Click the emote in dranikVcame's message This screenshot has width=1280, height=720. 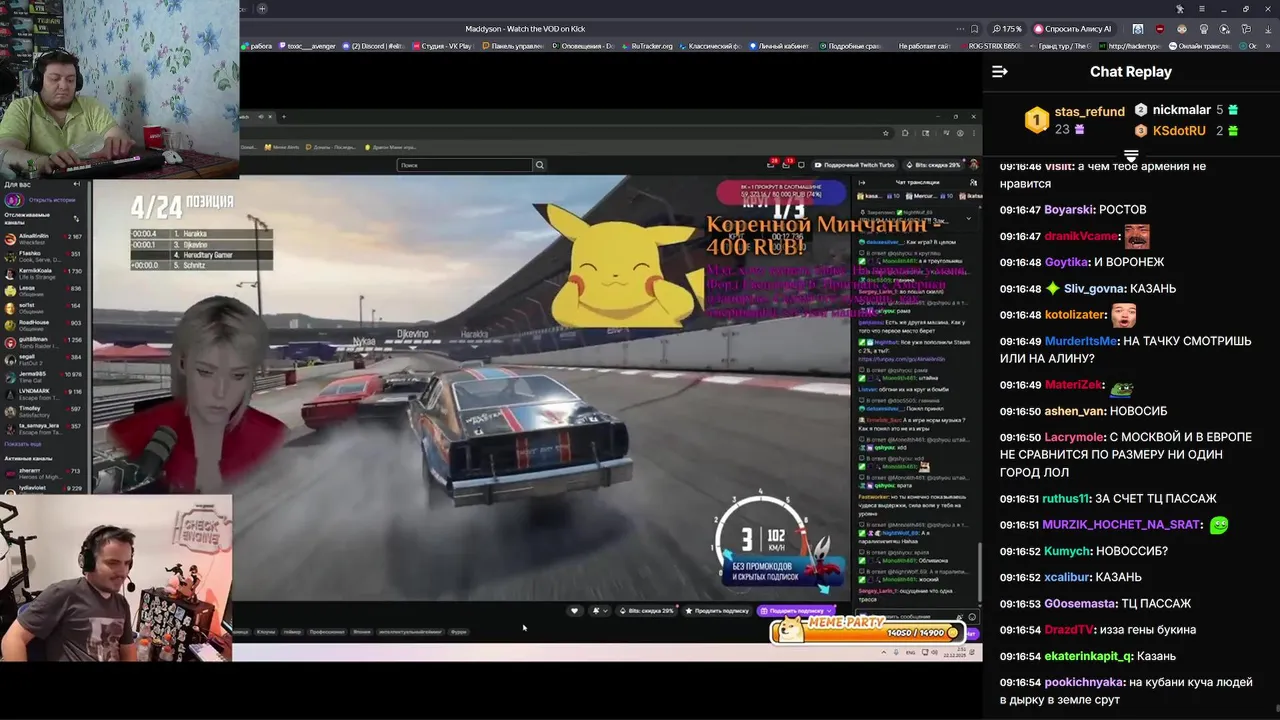(1137, 236)
